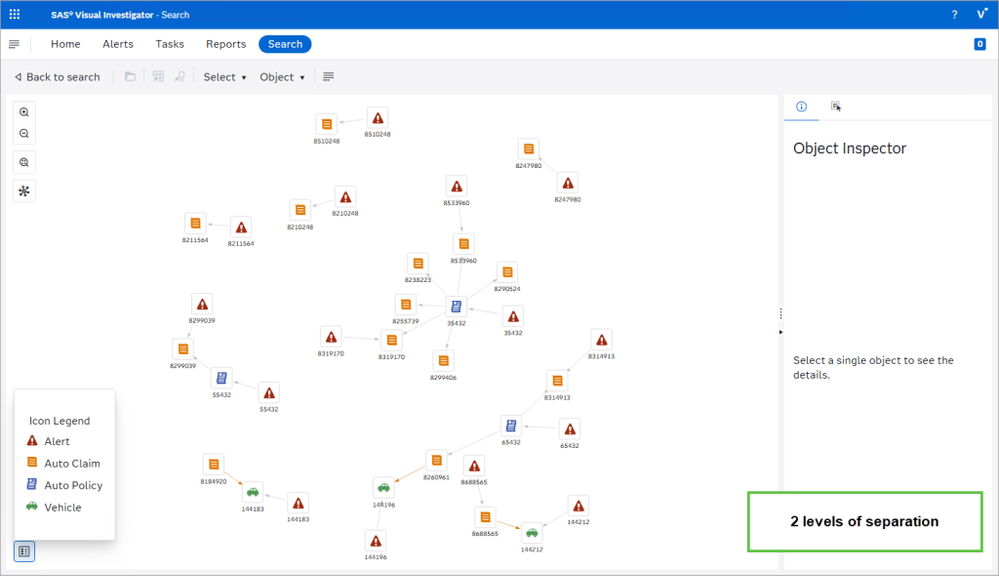Screen dimensions: 999x576
Task: Select Alert node 55432
Action: tap(269, 393)
